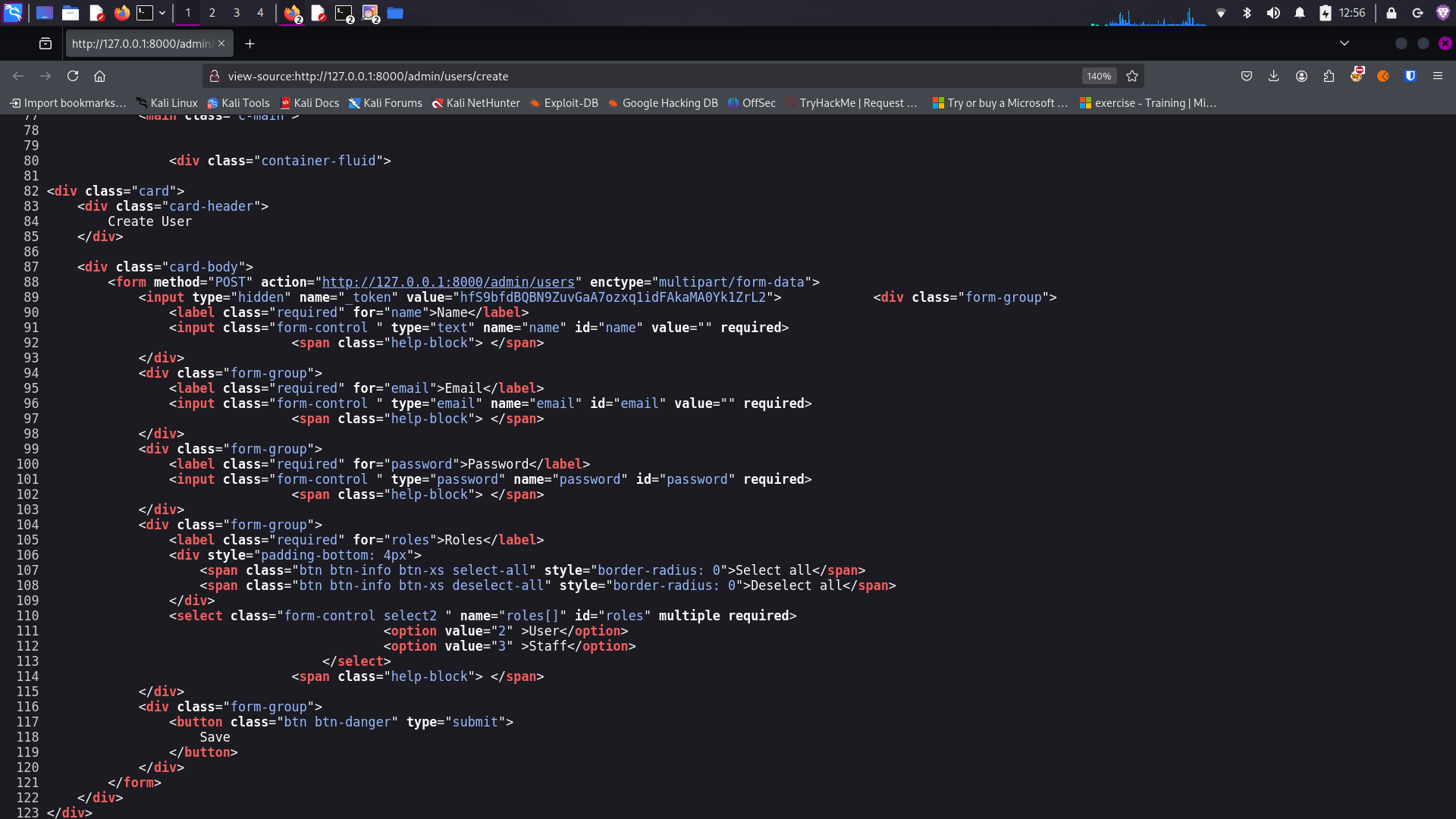Toggle the Bluetooth tray icon
Screen dimensions: 1456x819
[x=1247, y=13]
